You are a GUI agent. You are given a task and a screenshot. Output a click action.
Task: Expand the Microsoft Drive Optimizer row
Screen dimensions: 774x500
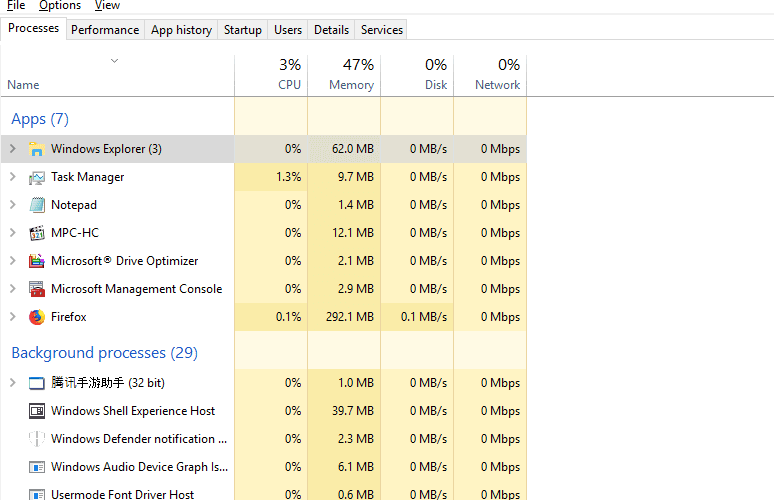pyautogui.click(x=13, y=261)
